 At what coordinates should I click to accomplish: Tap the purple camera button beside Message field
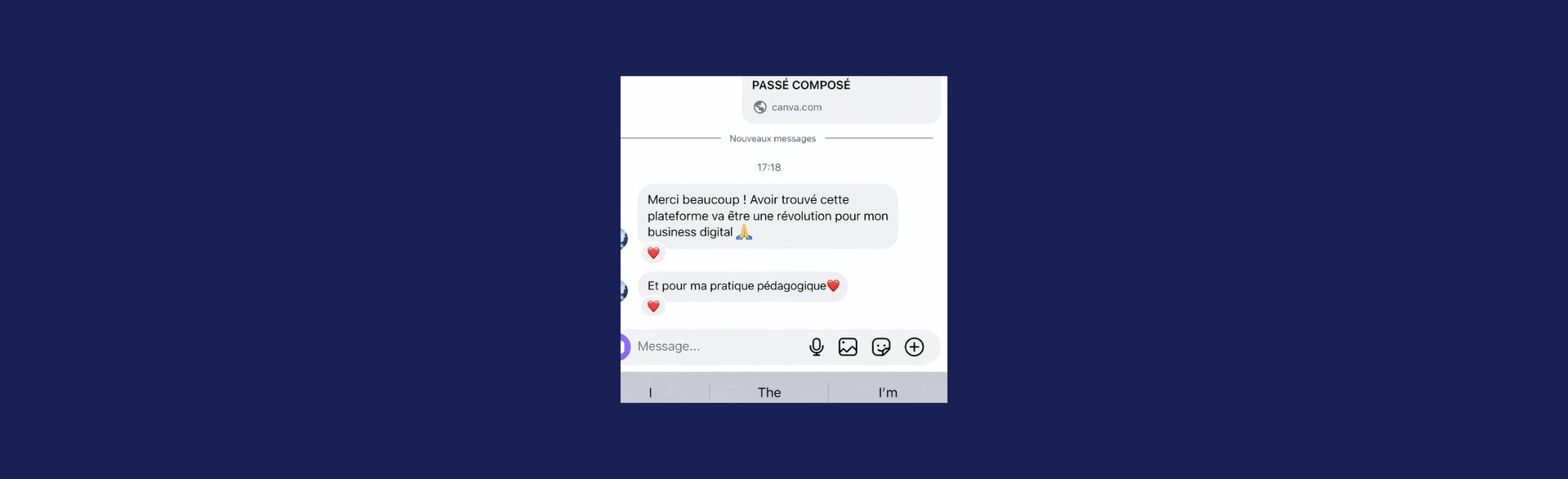pos(625,347)
